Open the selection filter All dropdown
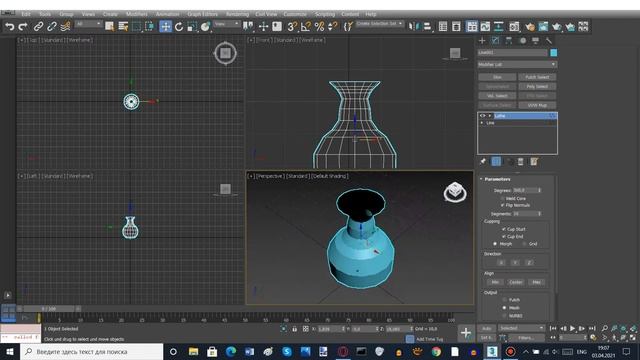Image resolution: width=640 pixels, height=360 pixels. (x=88, y=24)
